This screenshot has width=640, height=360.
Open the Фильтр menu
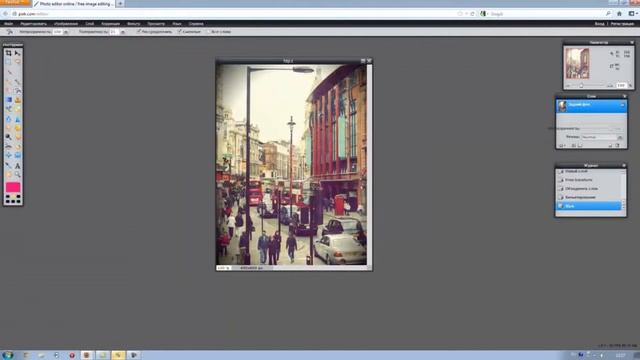(x=133, y=24)
